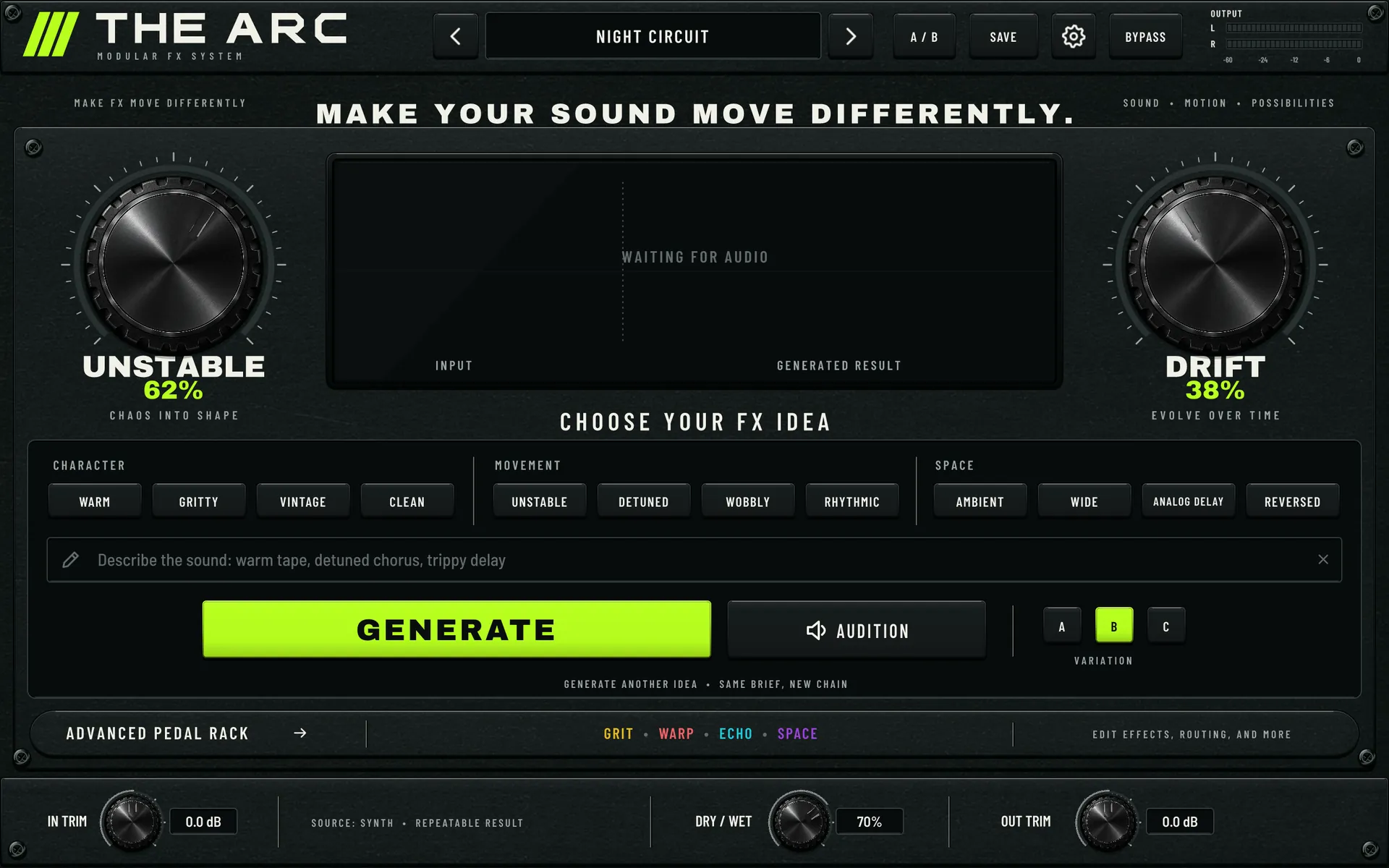
Task: Choose the Reversed space tag
Action: (x=1293, y=501)
